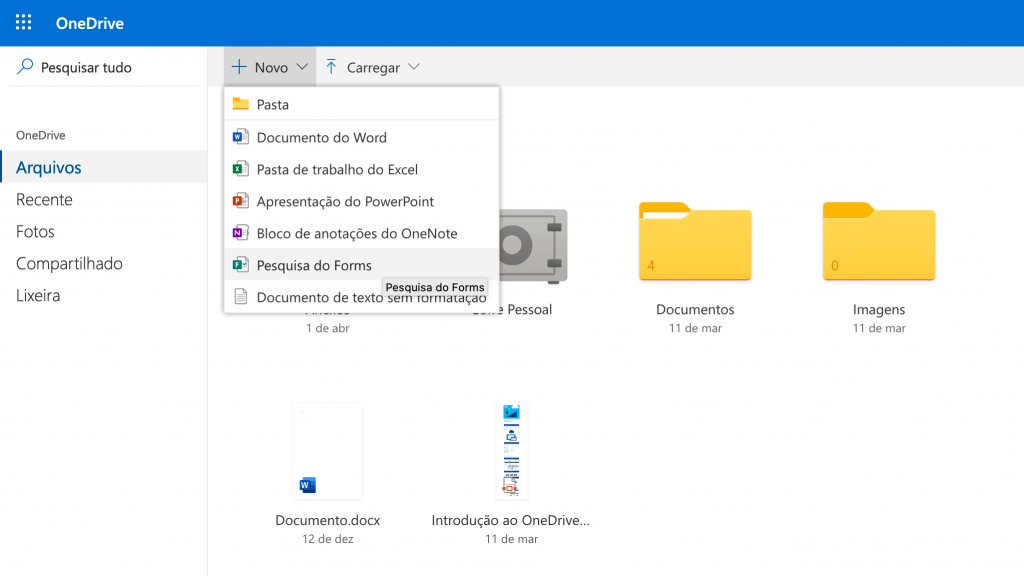
Task: Click the Word icon in the Novo menu
Action: tap(240, 136)
